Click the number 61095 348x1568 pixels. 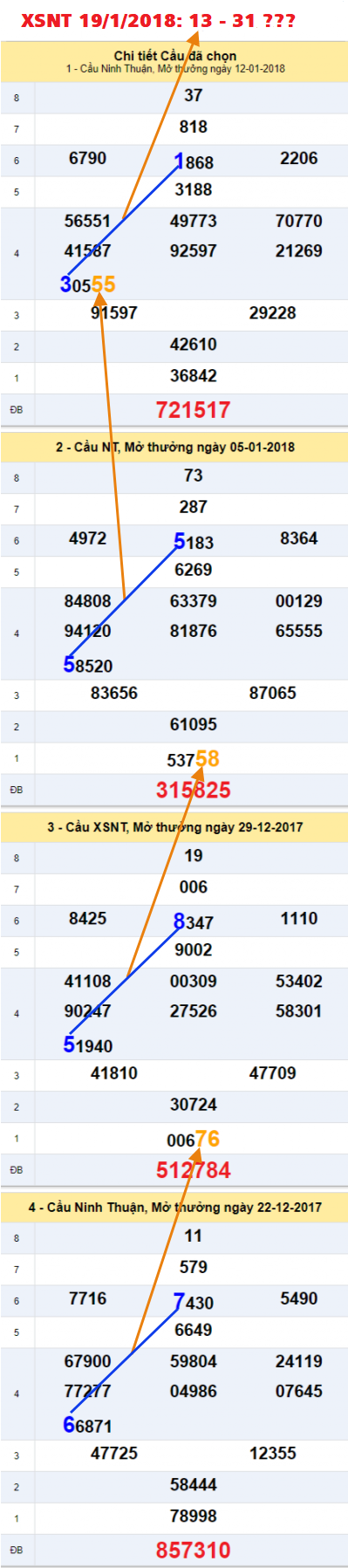194,724
